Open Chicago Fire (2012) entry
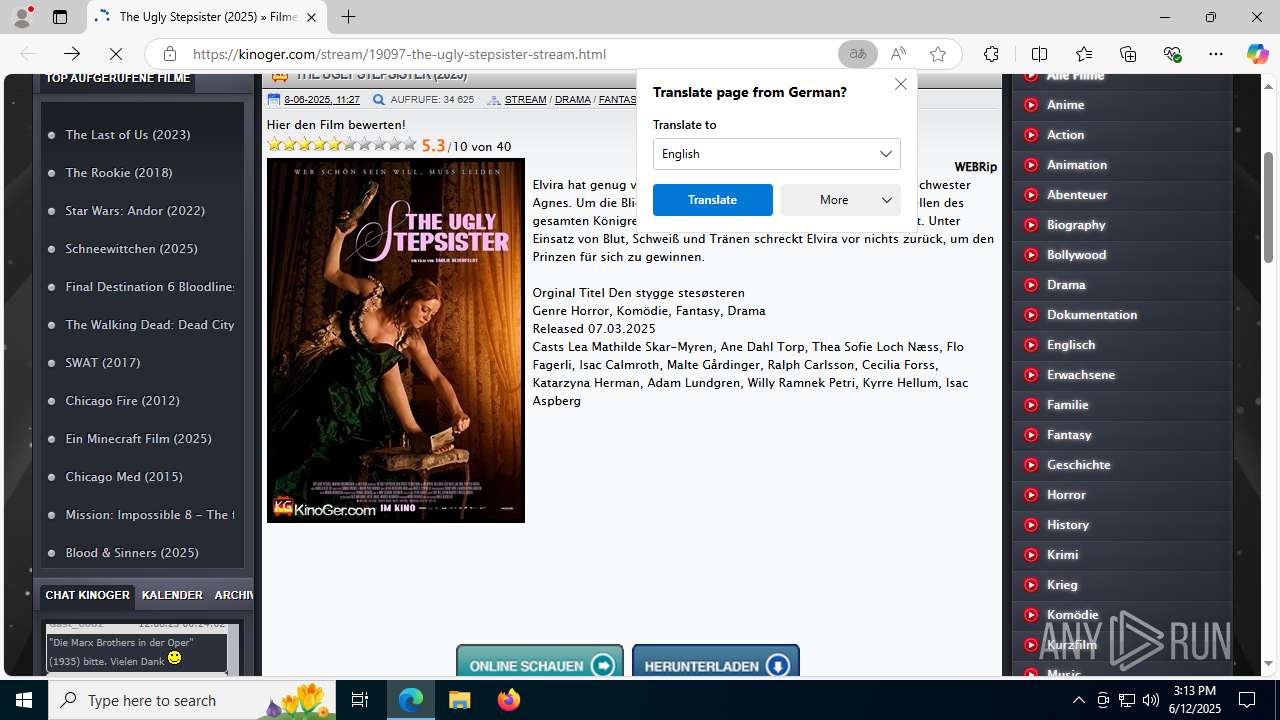1280x720 pixels. tap(123, 400)
